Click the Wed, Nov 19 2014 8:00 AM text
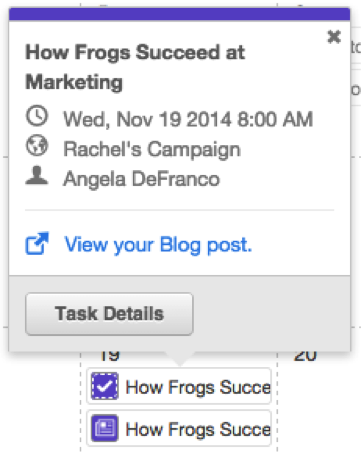This screenshot has width=361, height=454. 188,119
